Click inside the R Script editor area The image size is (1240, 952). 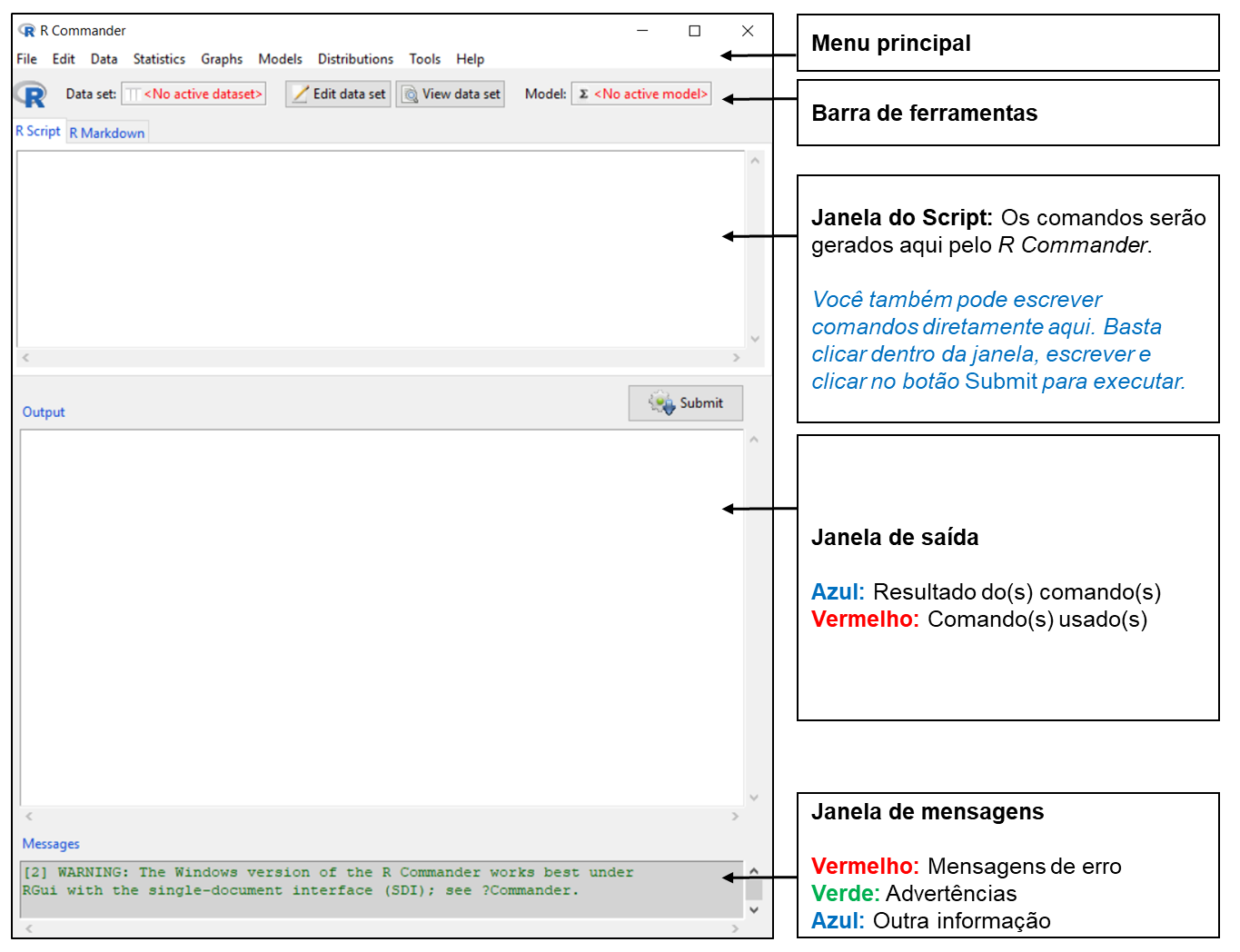click(380, 247)
